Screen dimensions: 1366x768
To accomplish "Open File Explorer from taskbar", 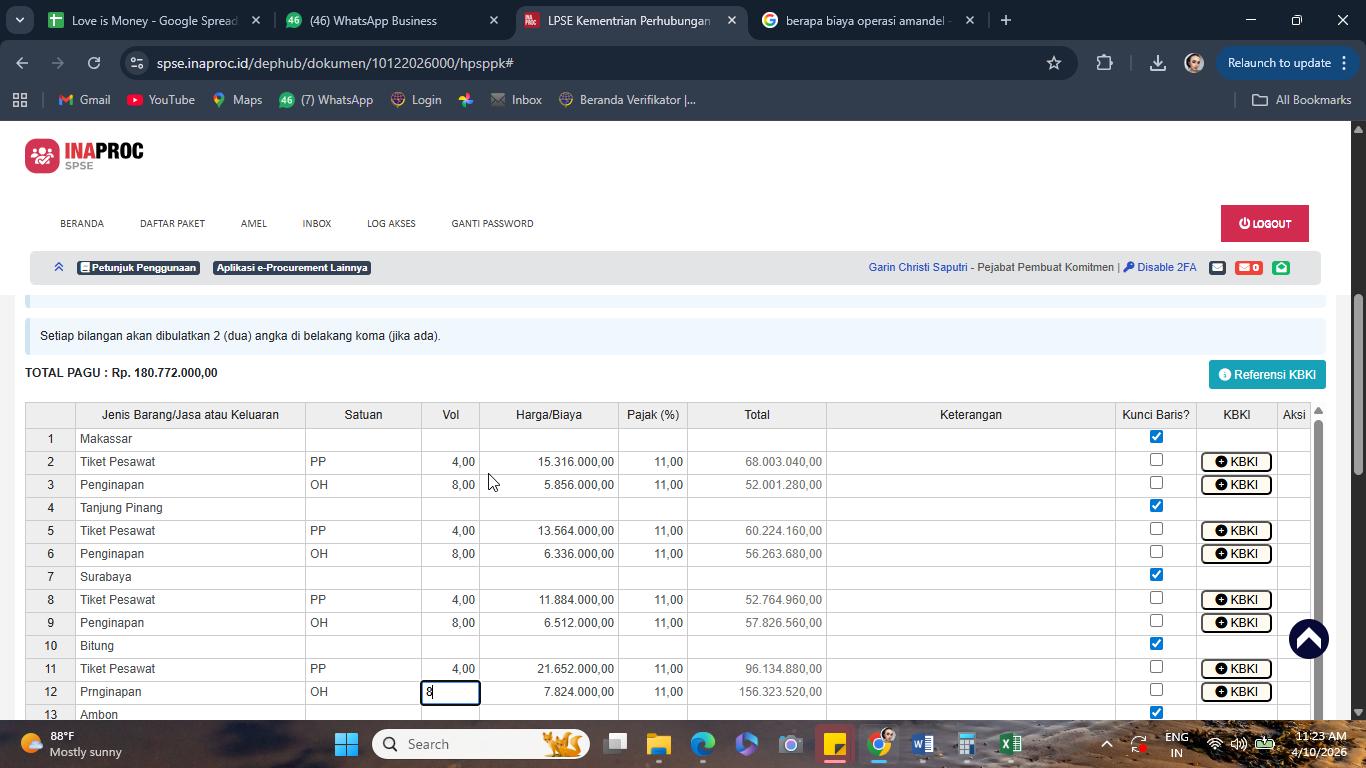I will (x=658, y=744).
